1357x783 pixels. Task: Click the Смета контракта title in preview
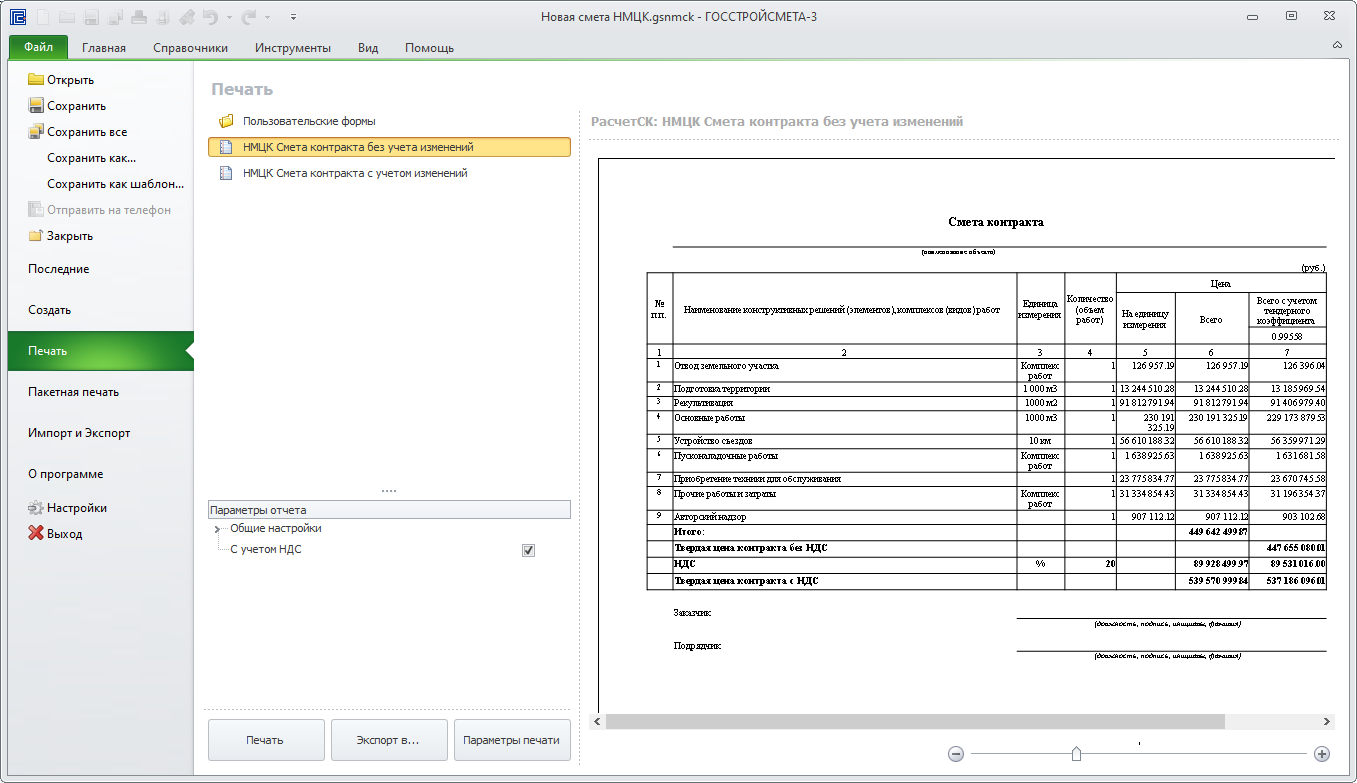(996, 222)
